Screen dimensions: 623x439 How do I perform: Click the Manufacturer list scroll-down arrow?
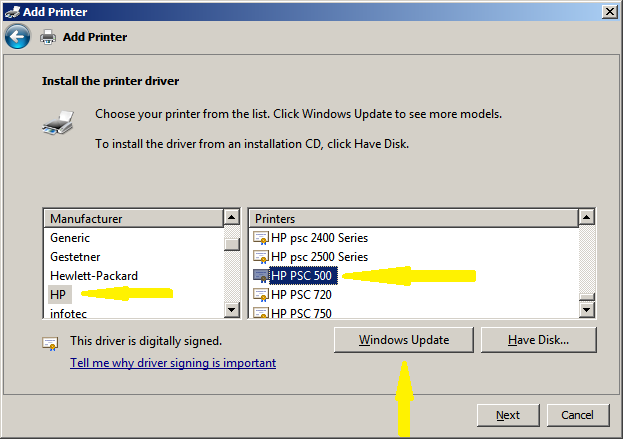[x=232, y=309]
